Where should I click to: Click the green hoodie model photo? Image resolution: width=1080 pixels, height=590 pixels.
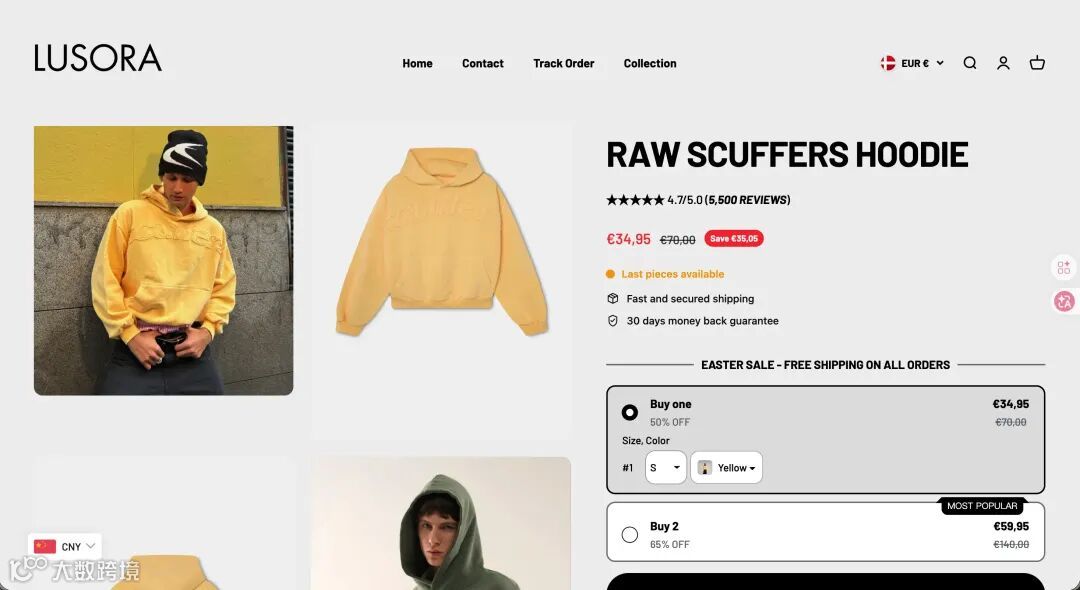point(441,523)
